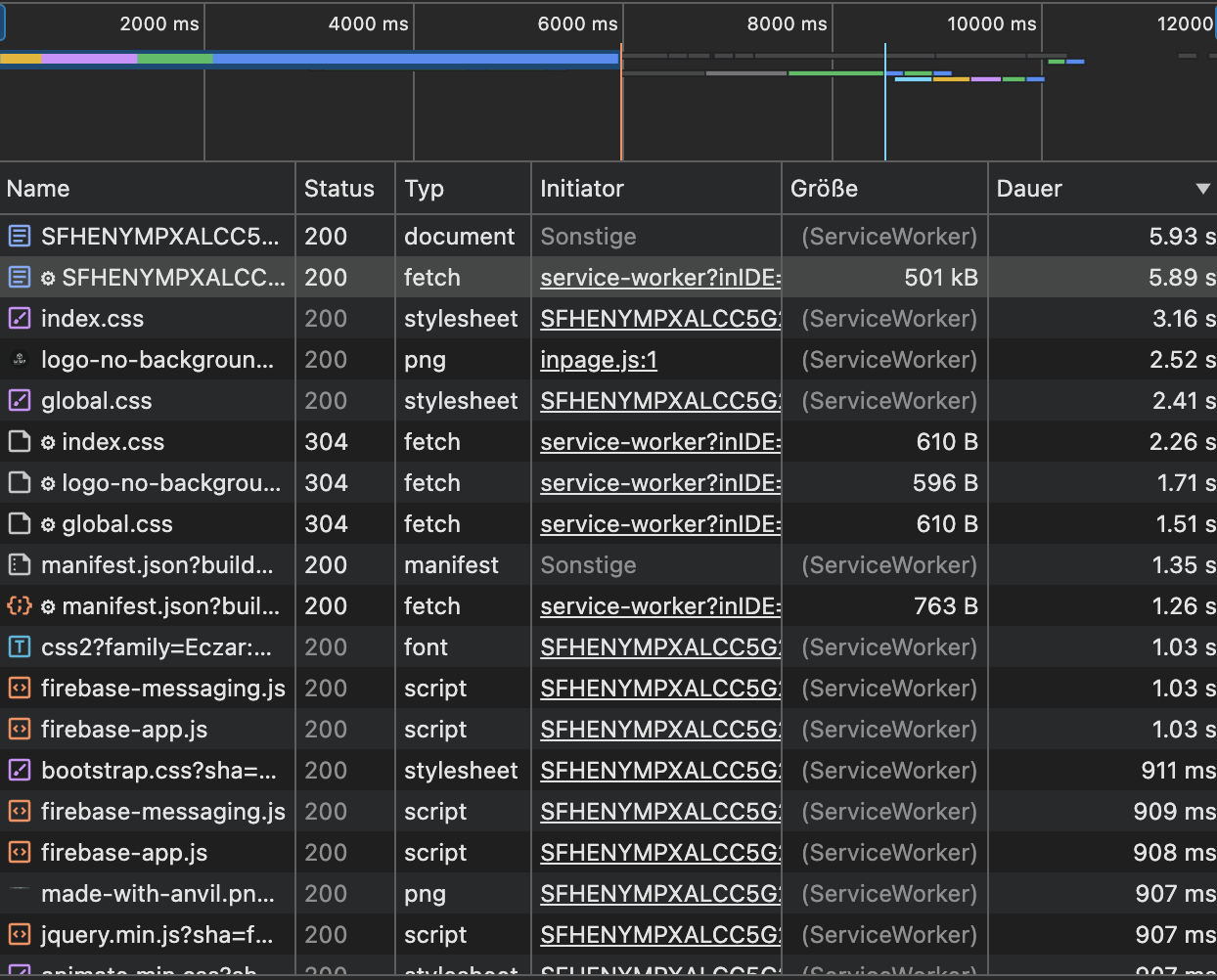Image resolution: width=1217 pixels, height=980 pixels.
Task: Click the manifest file icon of manifest.json?build
Action: coord(19,564)
